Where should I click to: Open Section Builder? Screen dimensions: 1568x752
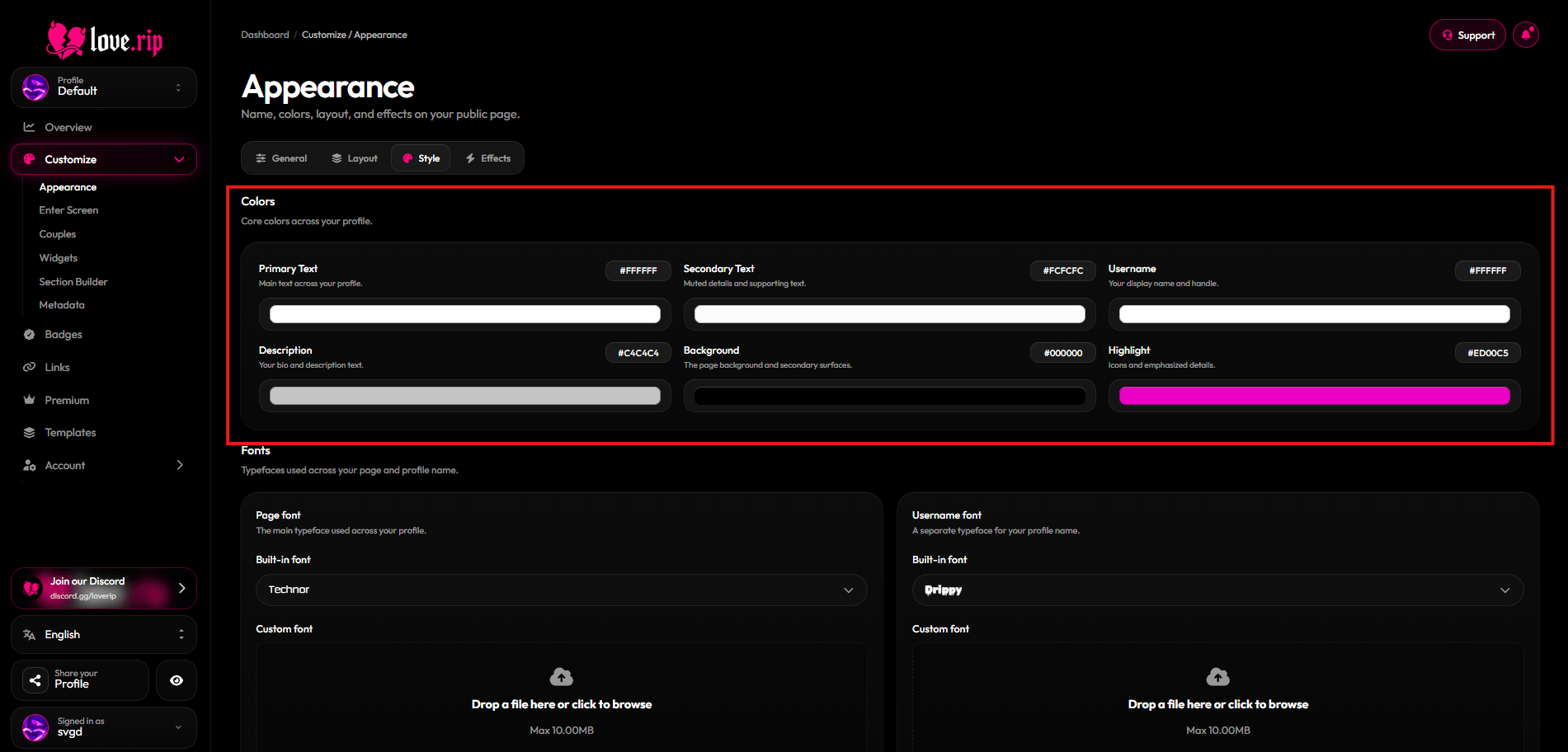pyautogui.click(x=73, y=282)
